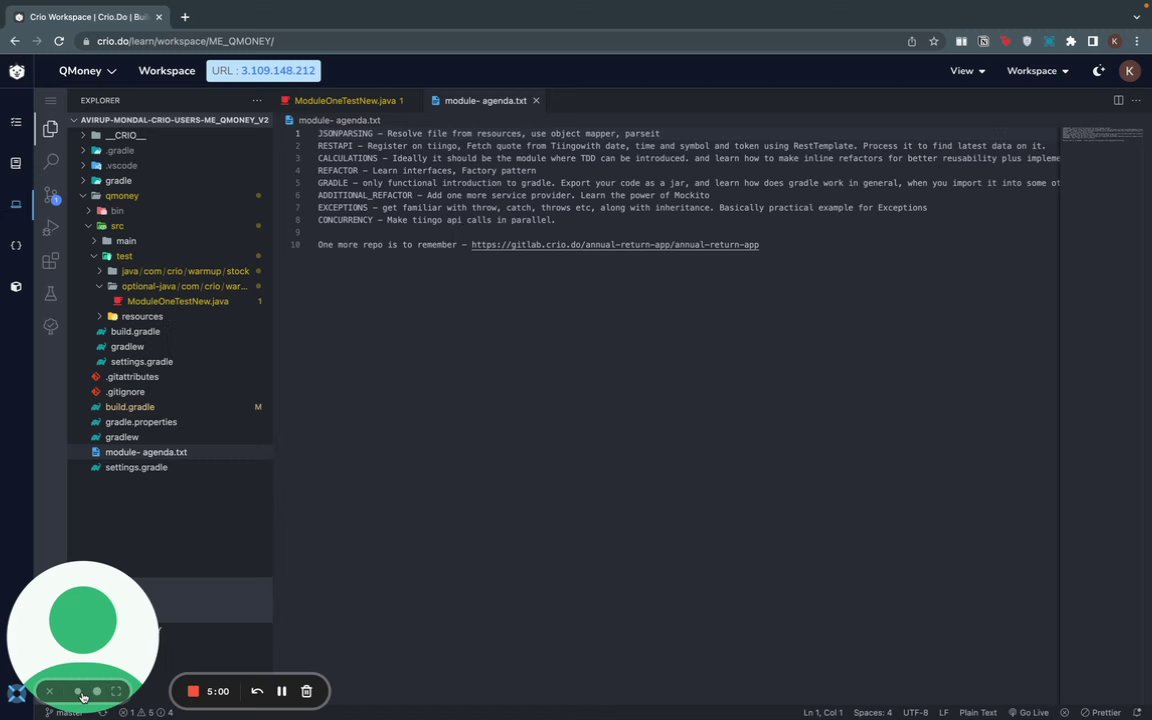Open the editor More Actions ellipsis
Screen dimensions: 1152x720
click(x=1136, y=101)
